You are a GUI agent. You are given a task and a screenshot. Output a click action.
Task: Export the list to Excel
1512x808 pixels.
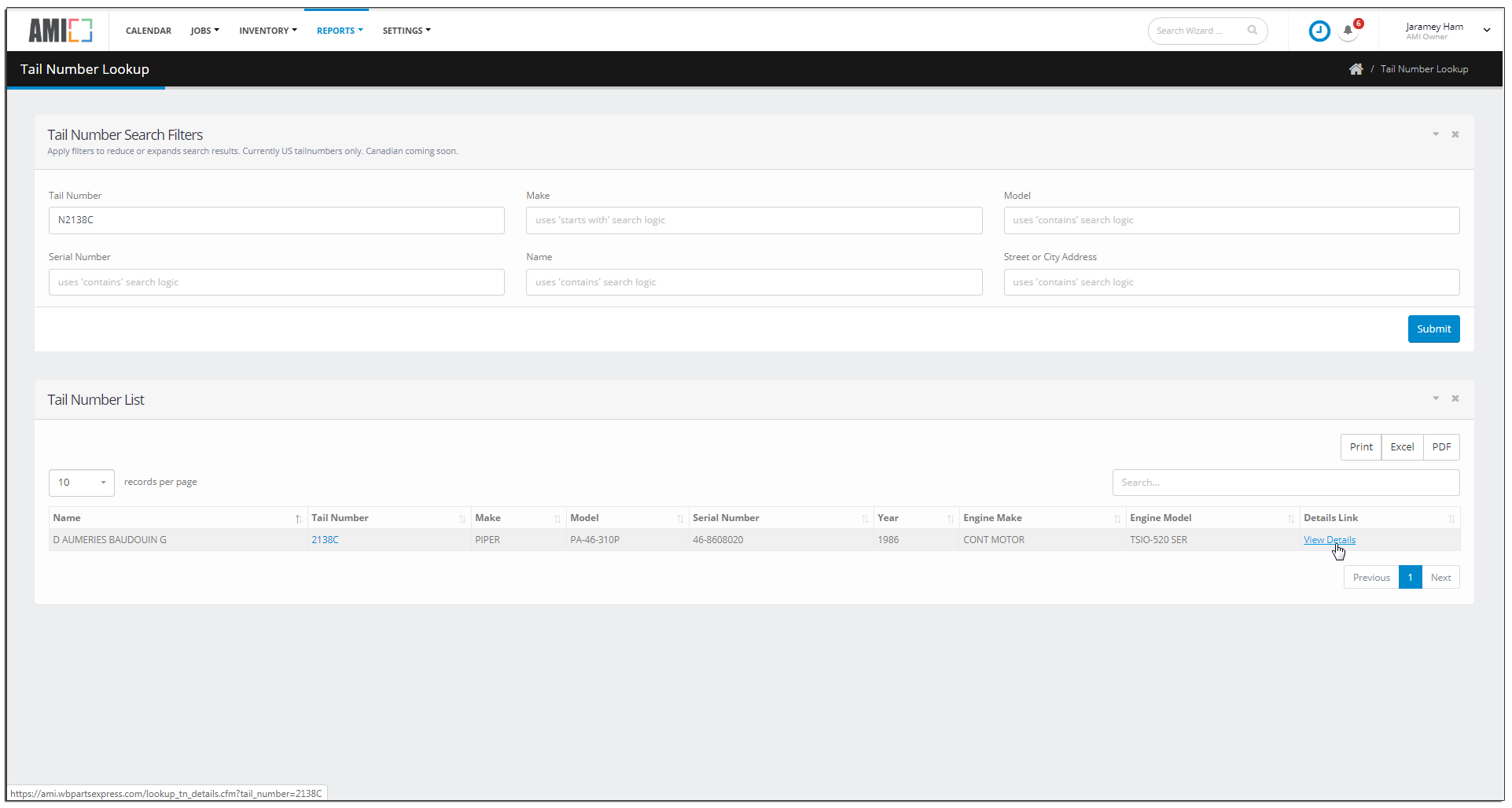pos(1402,447)
